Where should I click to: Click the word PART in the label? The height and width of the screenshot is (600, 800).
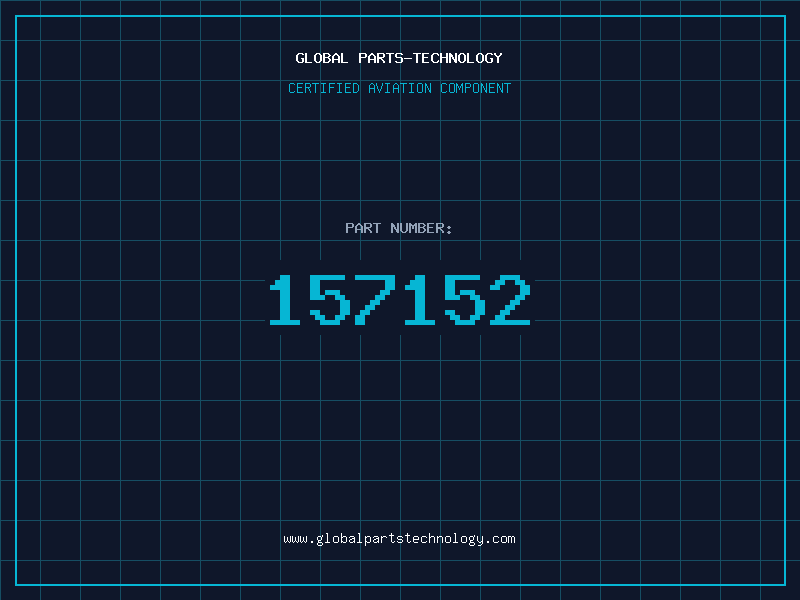[363, 228]
